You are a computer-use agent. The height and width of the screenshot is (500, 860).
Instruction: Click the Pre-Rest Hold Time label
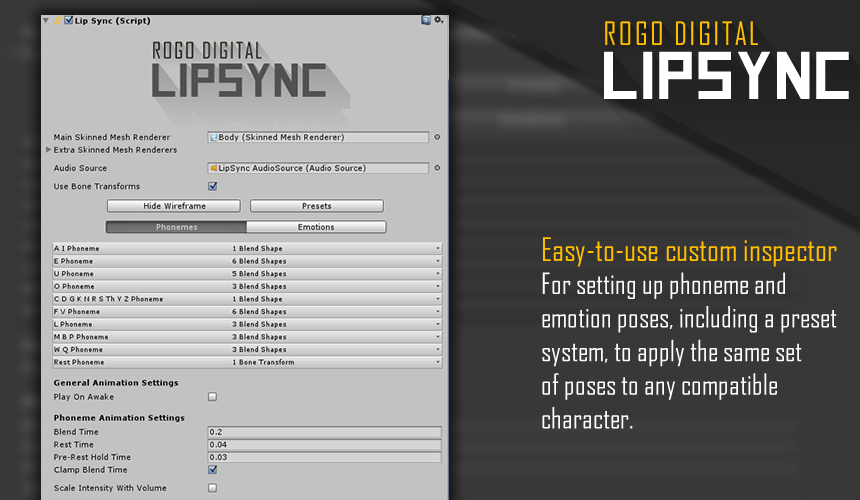(x=92, y=457)
